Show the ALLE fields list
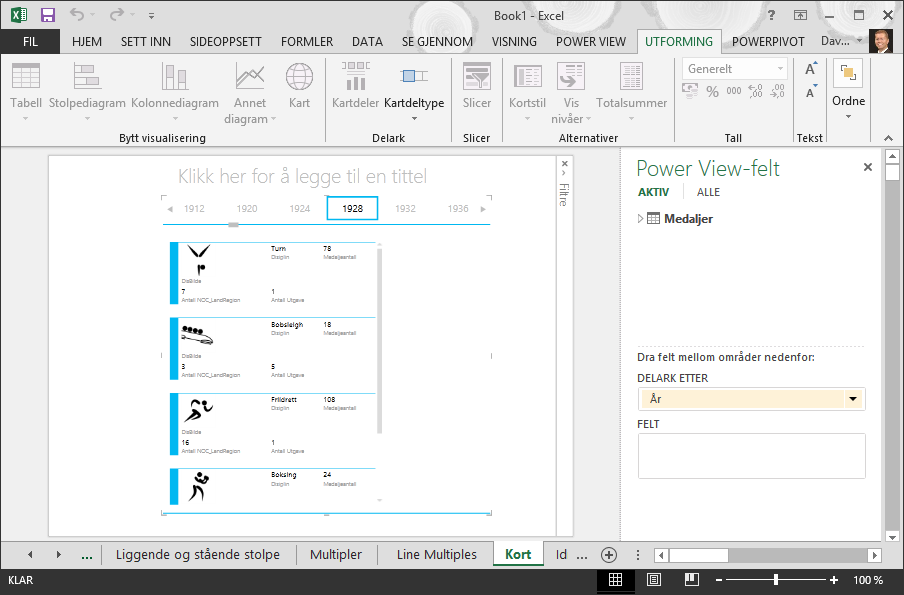The height and width of the screenshot is (595, 904). (708, 192)
